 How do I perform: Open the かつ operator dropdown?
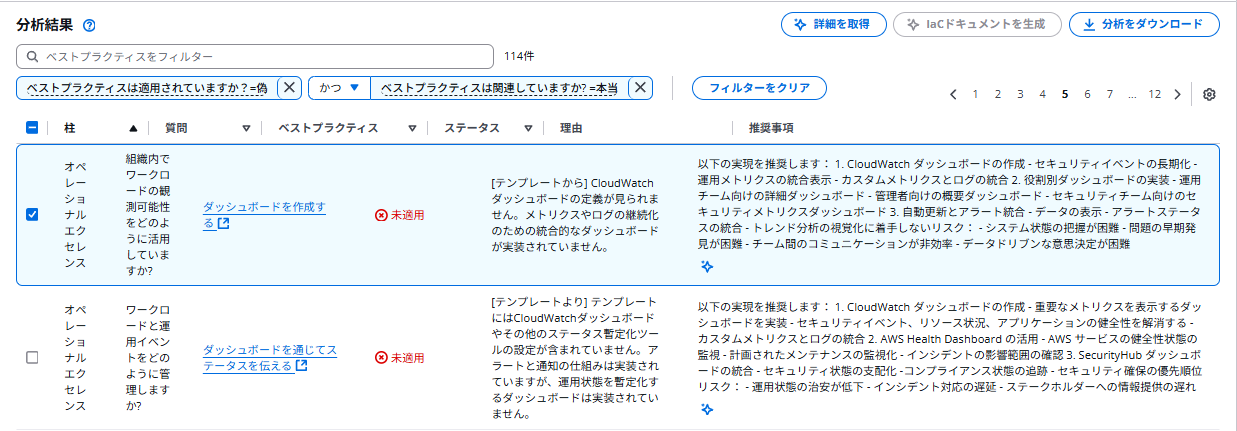pyautogui.click(x=339, y=88)
